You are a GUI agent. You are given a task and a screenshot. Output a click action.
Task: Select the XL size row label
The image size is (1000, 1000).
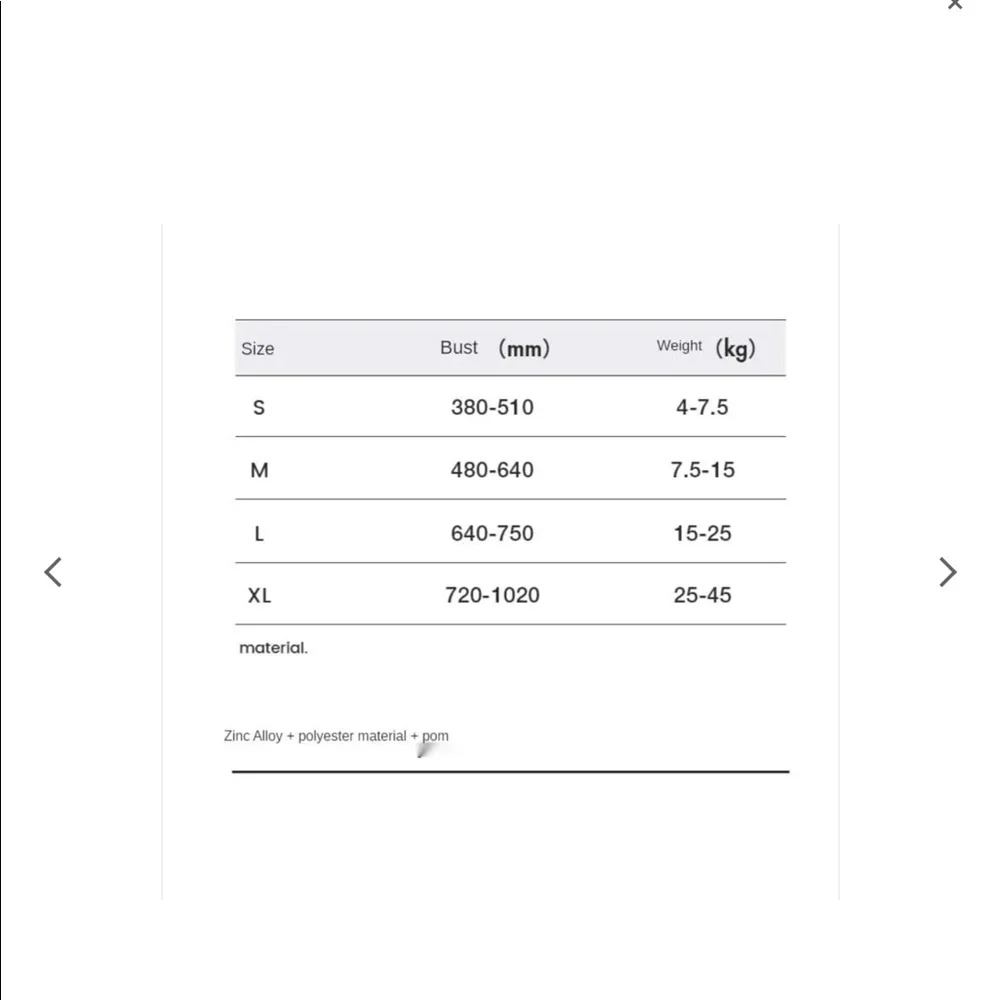260,596
